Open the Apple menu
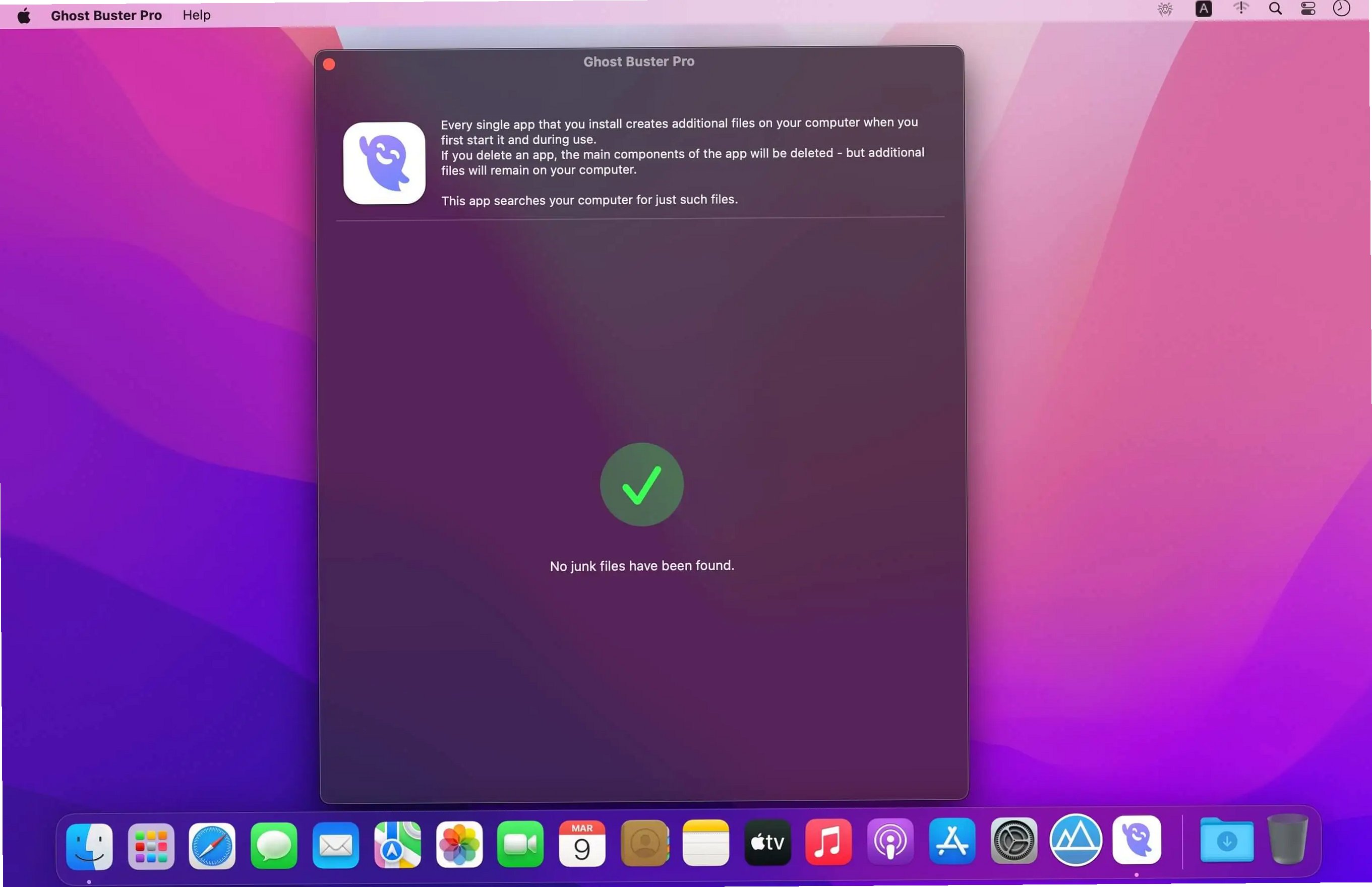 24,16
